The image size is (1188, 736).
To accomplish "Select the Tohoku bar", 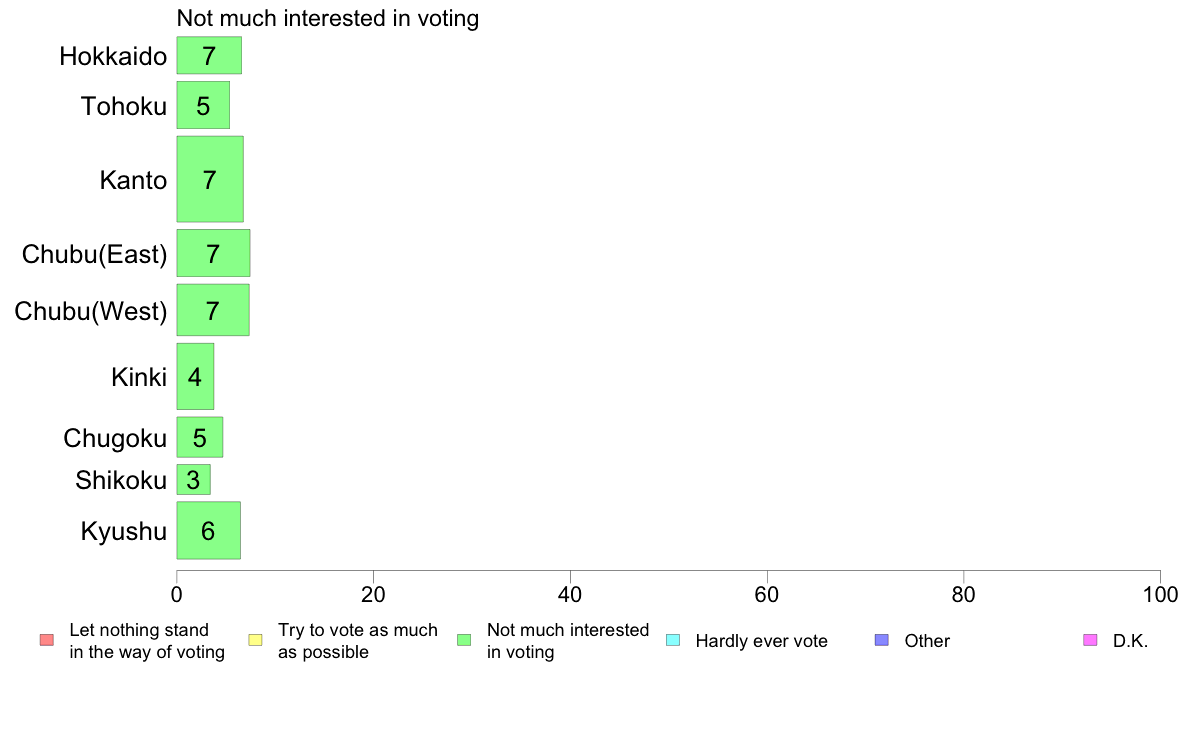I will point(203,105).
